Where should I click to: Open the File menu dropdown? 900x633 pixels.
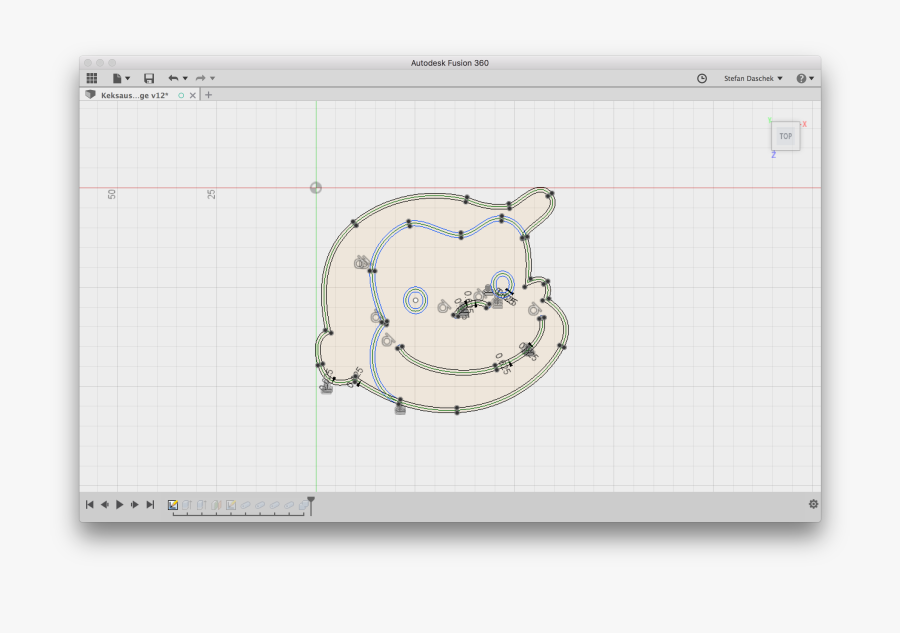pos(120,78)
